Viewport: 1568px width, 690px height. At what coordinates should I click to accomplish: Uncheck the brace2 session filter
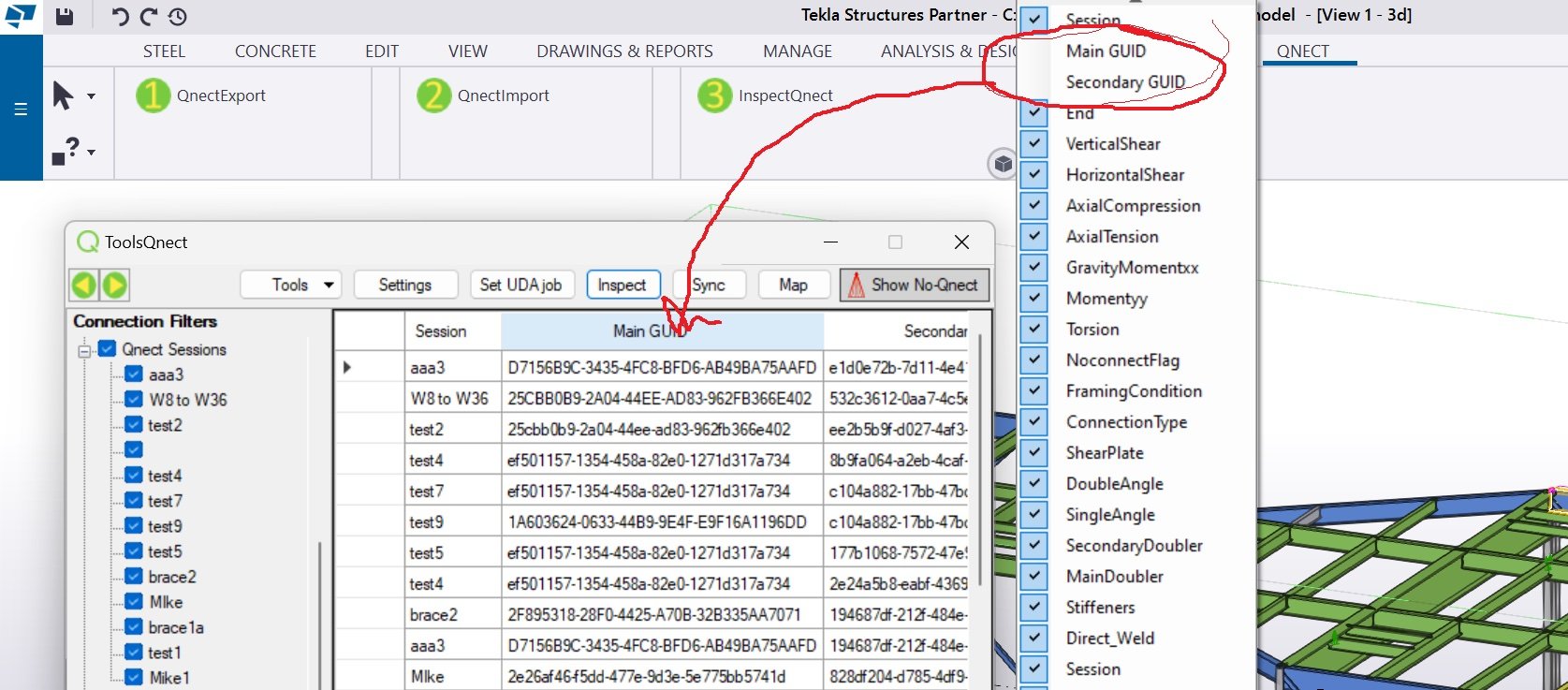[x=134, y=577]
